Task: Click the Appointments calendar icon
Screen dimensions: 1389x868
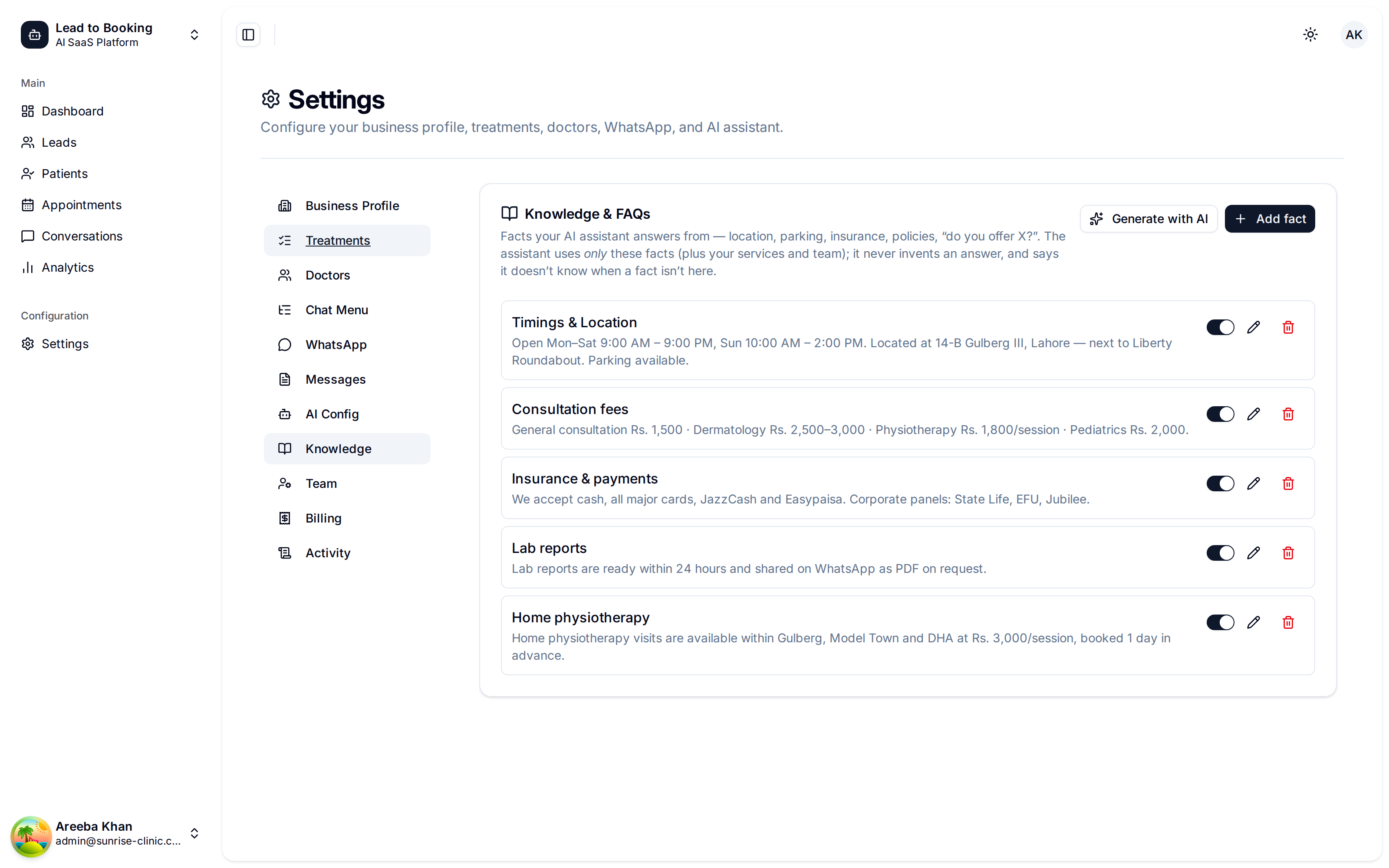Action: click(27, 205)
